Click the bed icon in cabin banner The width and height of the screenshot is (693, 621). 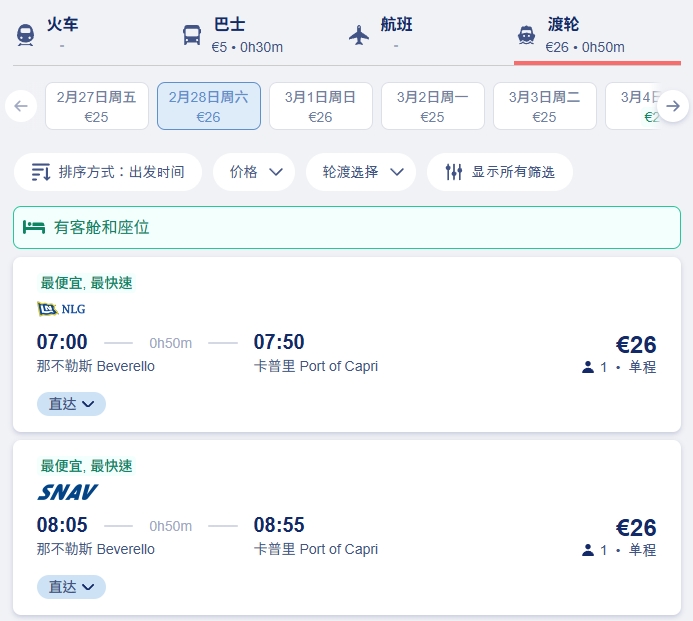[35, 228]
